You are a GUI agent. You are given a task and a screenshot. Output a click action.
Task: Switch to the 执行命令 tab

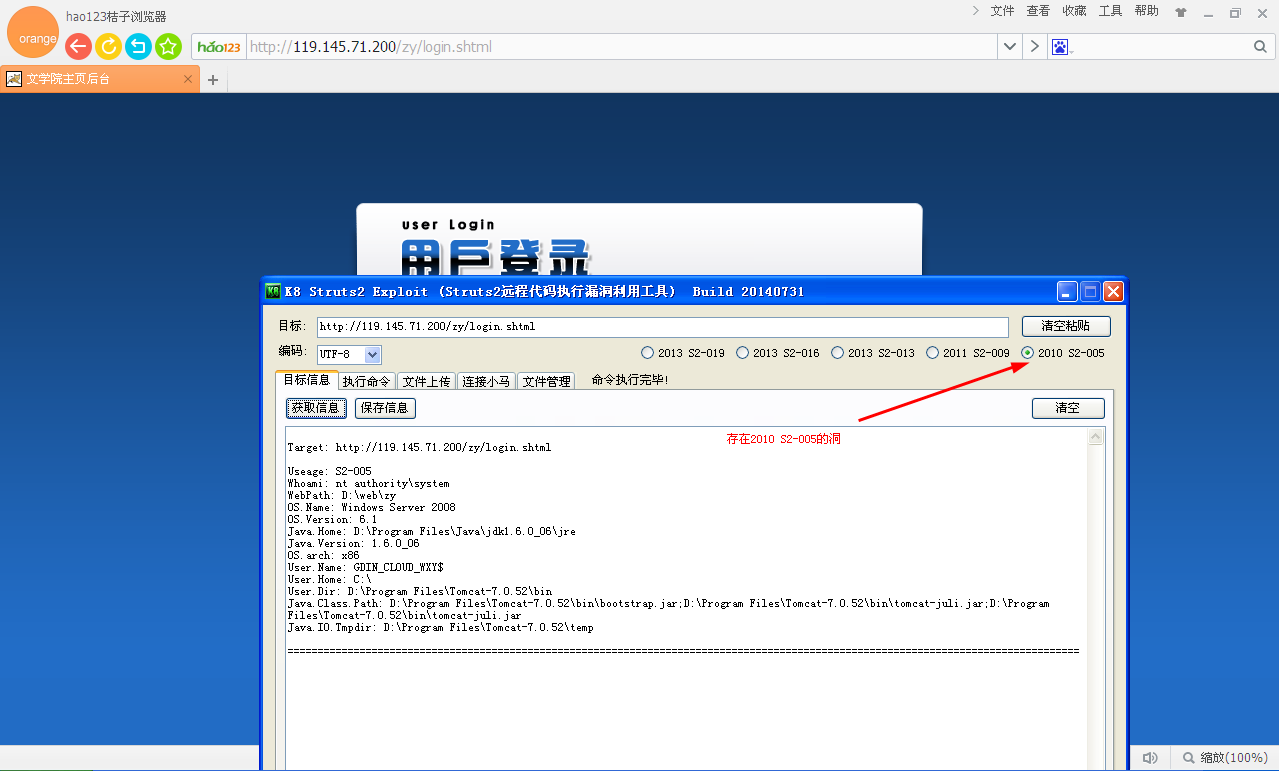(x=366, y=381)
